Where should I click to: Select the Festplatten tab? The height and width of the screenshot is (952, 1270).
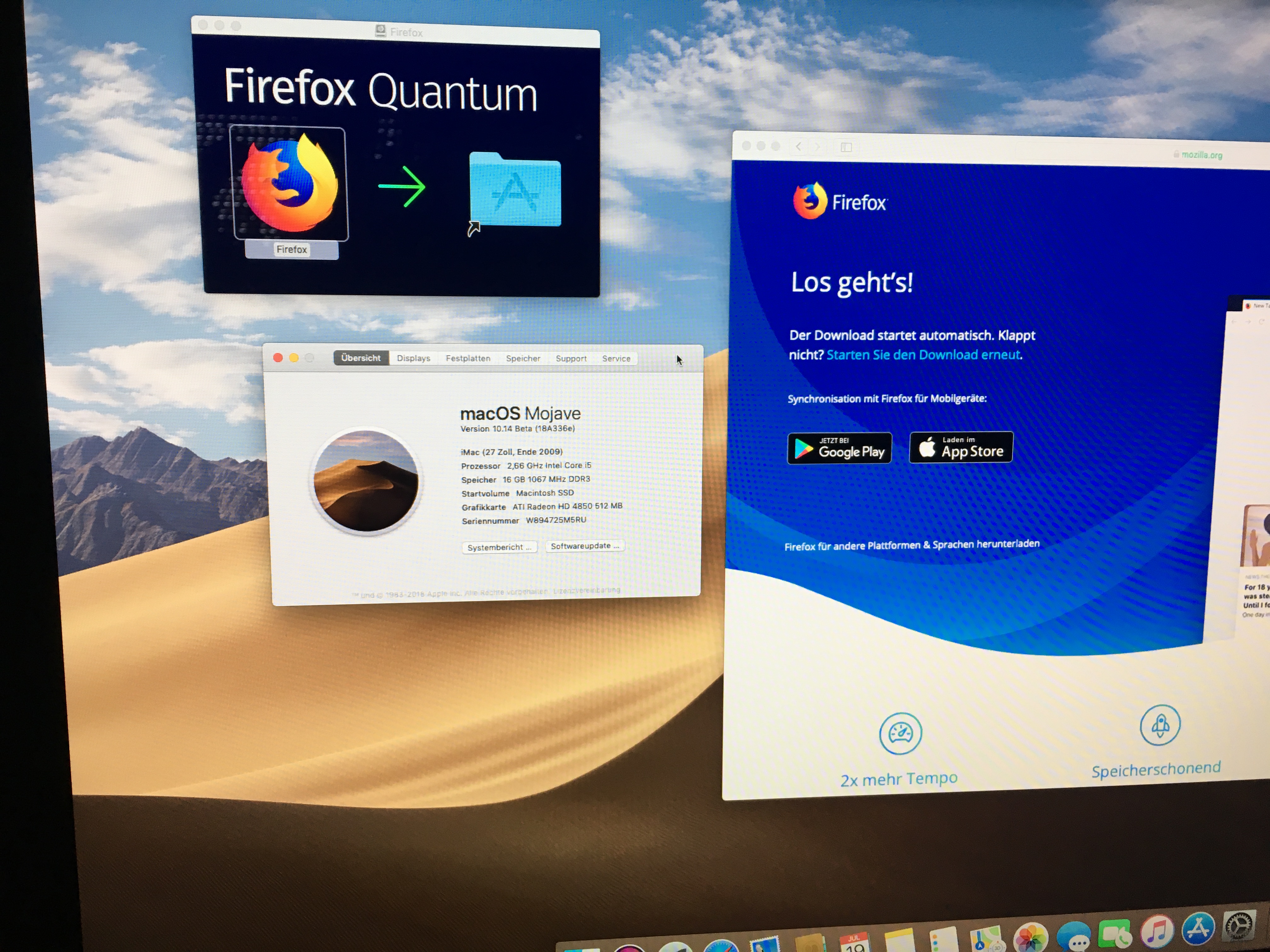tap(468, 358)
